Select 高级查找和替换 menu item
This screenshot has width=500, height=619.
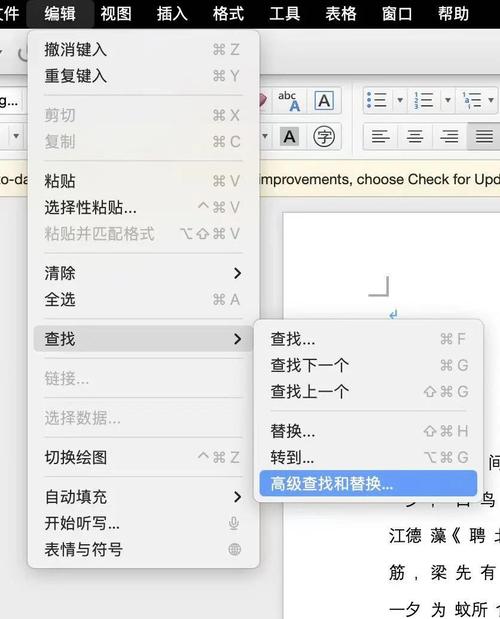pyautogui.click(x=368, y=484)
